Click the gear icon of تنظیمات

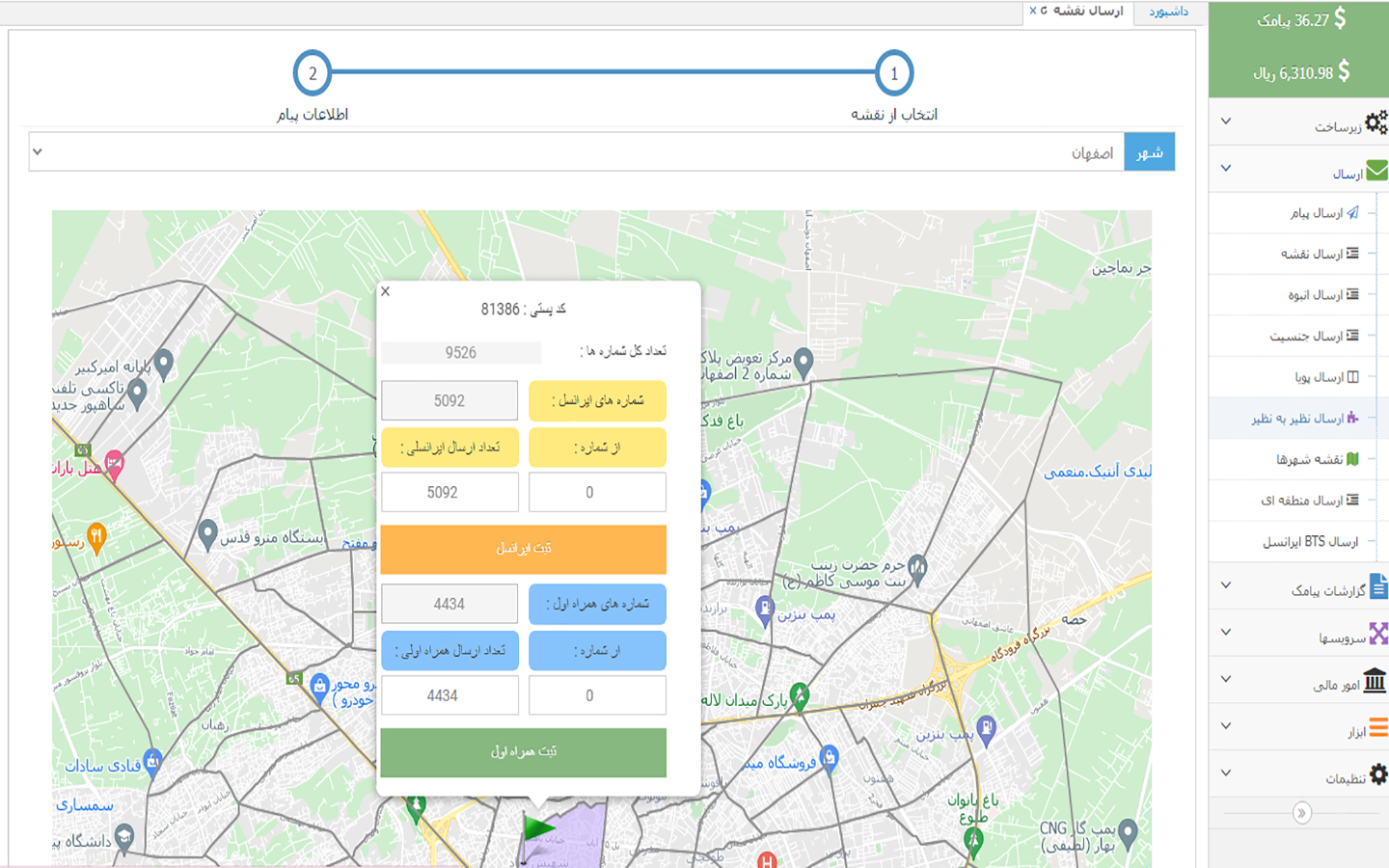point(1378,773)
